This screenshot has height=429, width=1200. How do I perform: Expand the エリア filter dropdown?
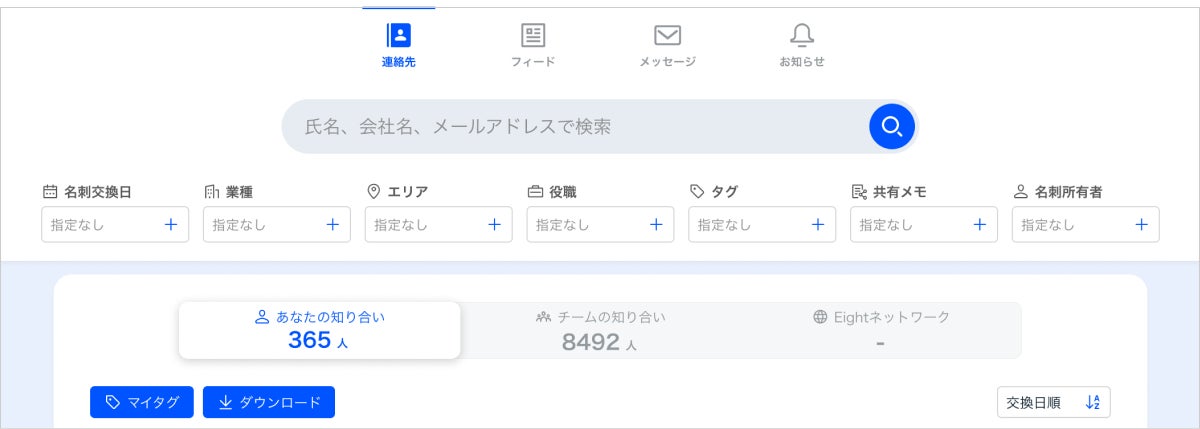tap(438, 225)
